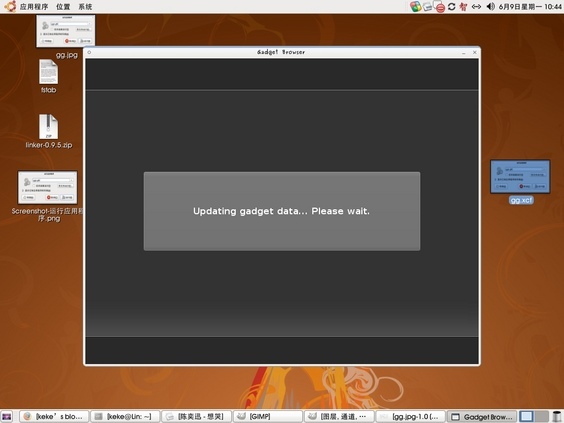The height and width of the screenshot is (423, 564).
Task: Select the second workspace in the switcher
Action: coord(541,416)
